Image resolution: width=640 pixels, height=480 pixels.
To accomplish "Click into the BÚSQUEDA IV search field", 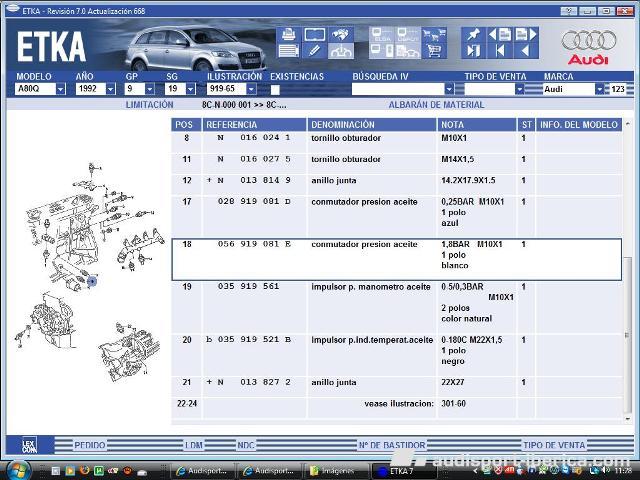I will (x=398, y=89).
